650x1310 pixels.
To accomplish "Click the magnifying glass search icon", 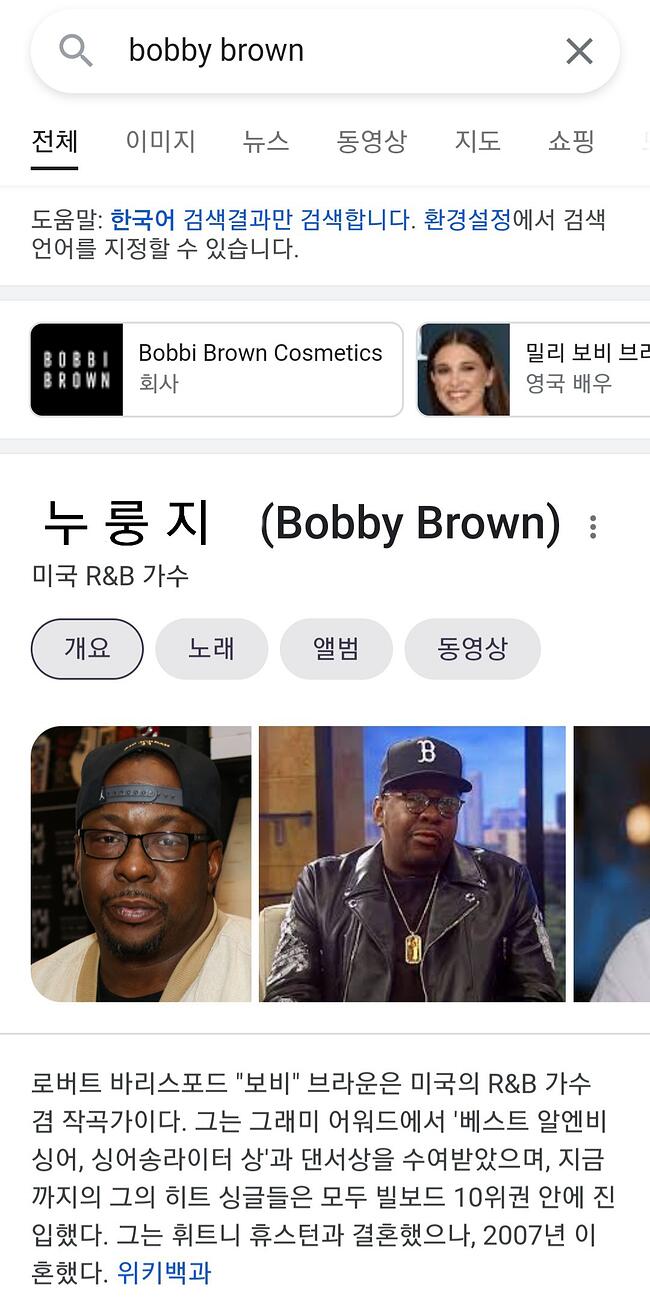I will tap(76, 50).
